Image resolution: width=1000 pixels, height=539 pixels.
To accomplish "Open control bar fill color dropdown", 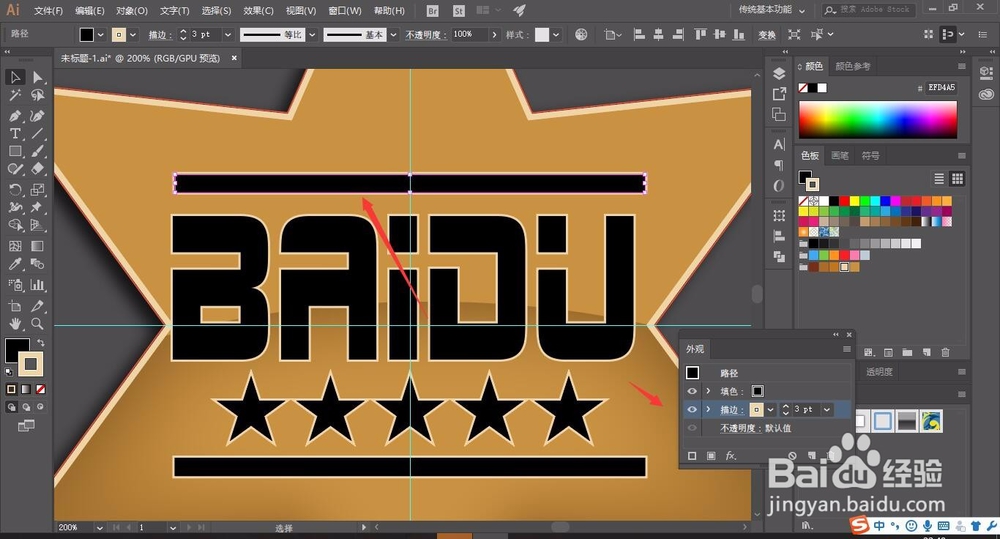I will point(101,34).
